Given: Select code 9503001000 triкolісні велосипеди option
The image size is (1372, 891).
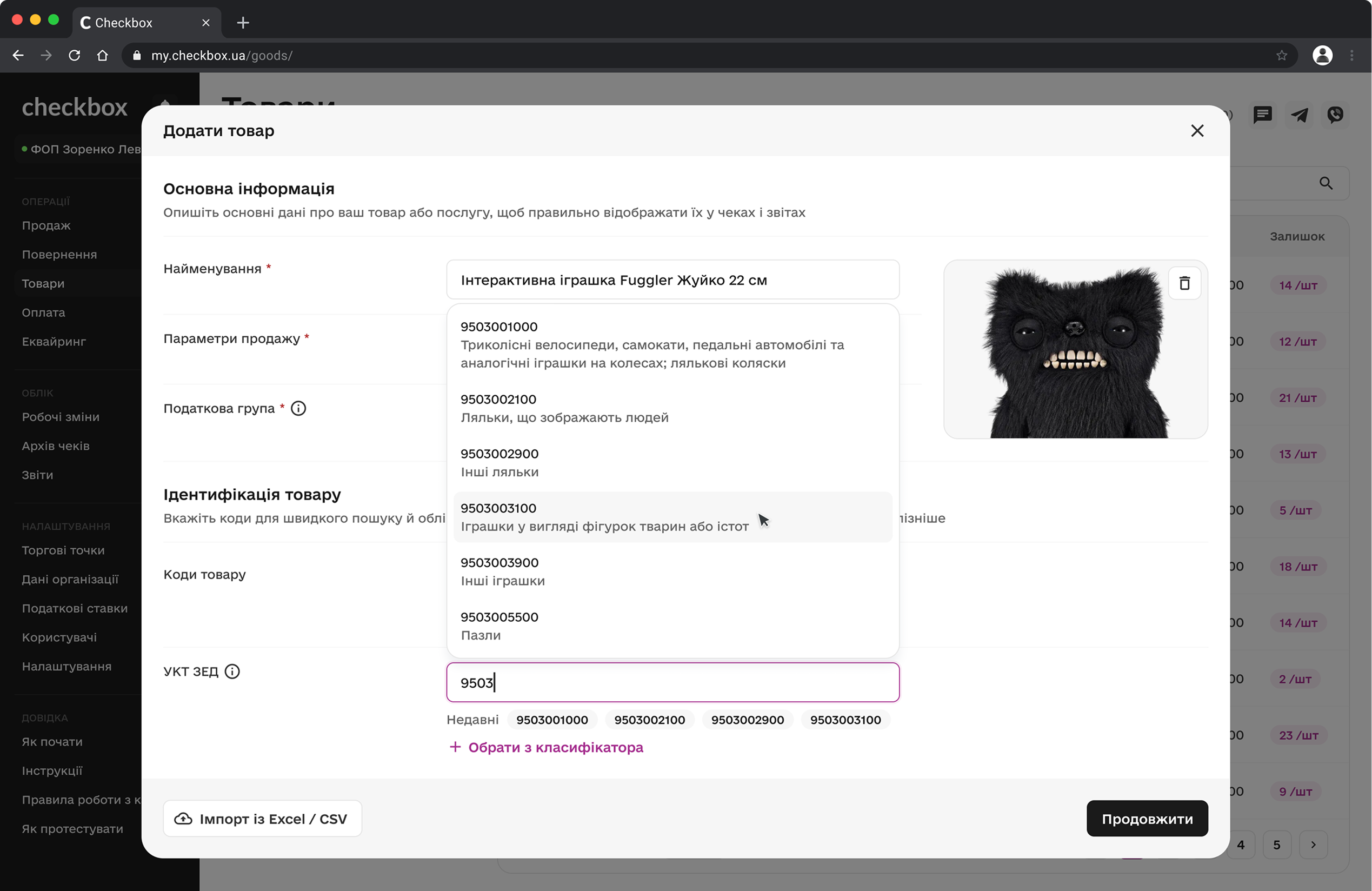Looking at the screenshot, I should [x=672, y=345].
